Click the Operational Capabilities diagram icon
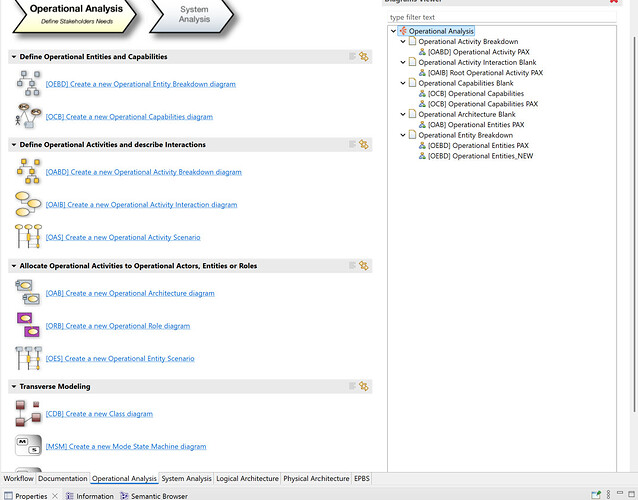The height and width of the screenshot is (500, 638). pyautogui.click(x=28, y=116)
